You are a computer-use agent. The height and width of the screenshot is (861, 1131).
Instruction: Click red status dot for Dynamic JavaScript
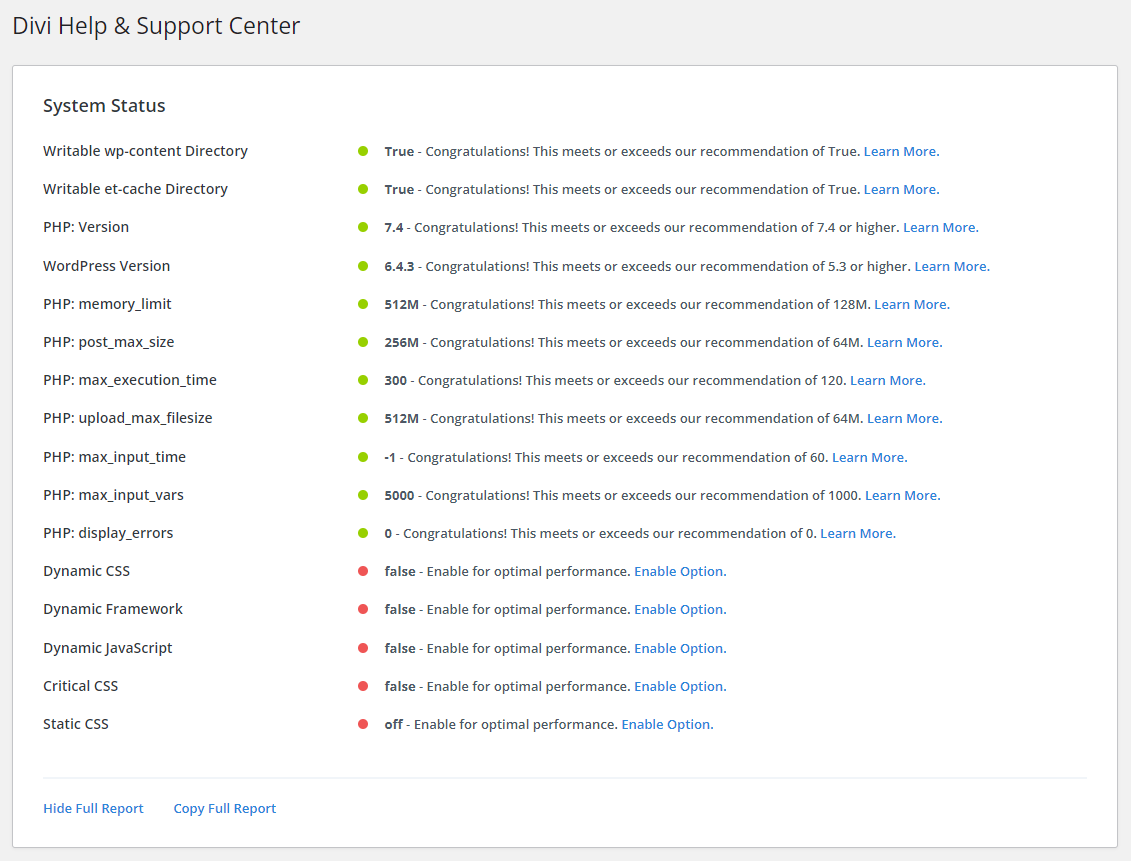click(x=363, y=648)
